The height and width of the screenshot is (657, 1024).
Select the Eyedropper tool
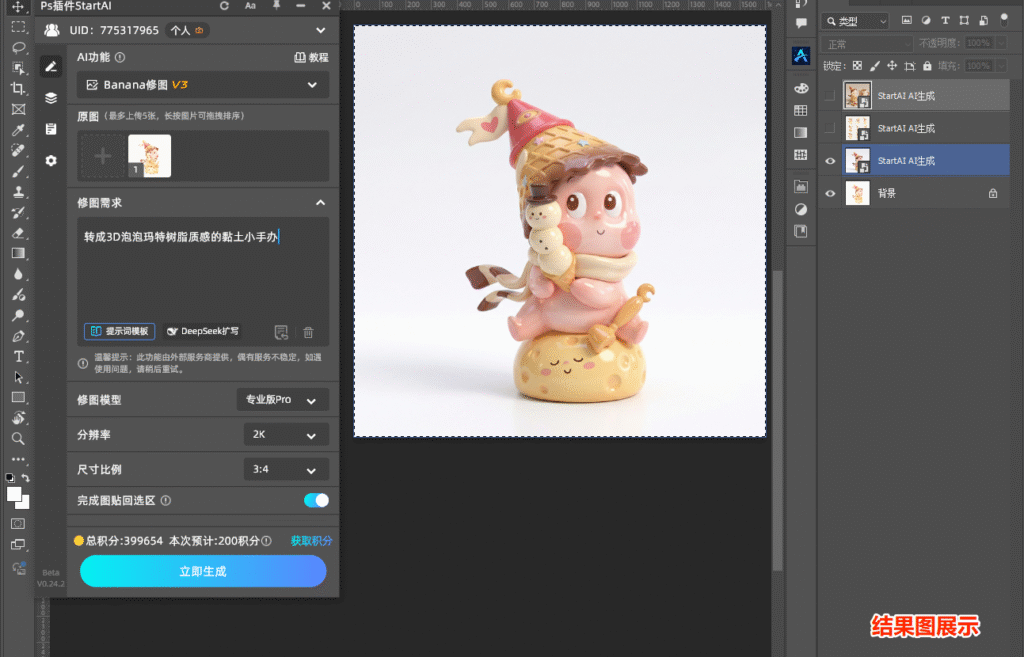(18, 129)
